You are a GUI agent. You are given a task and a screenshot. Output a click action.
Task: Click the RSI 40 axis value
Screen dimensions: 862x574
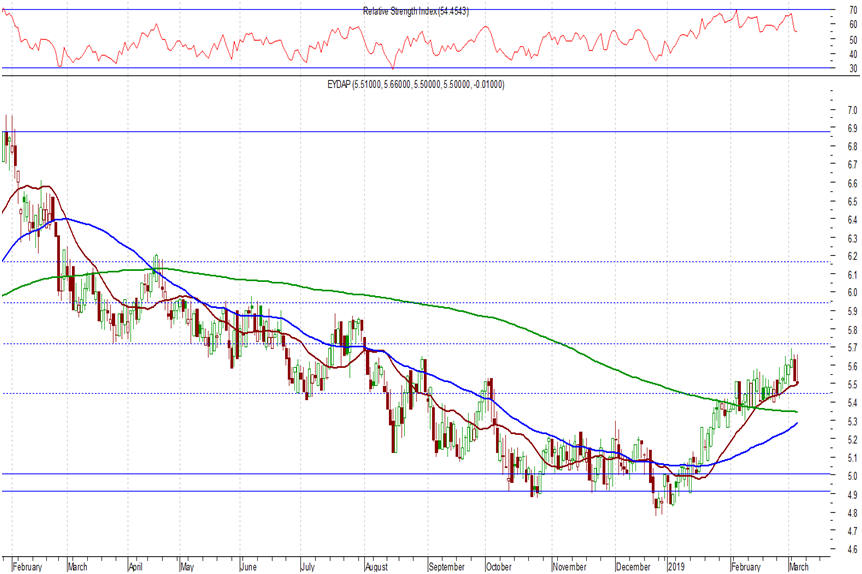(x=853, y=54)
